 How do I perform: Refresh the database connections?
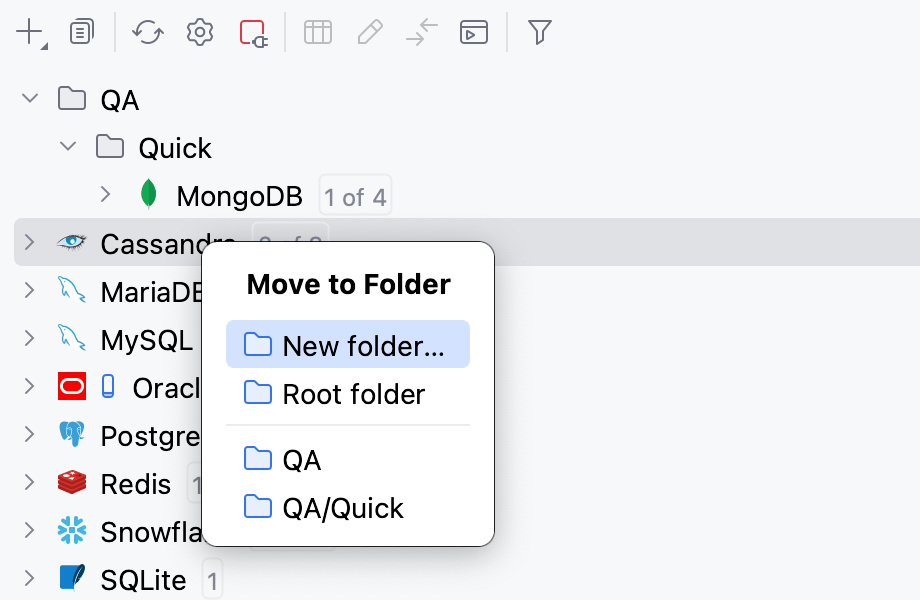(x=147, y=31)
